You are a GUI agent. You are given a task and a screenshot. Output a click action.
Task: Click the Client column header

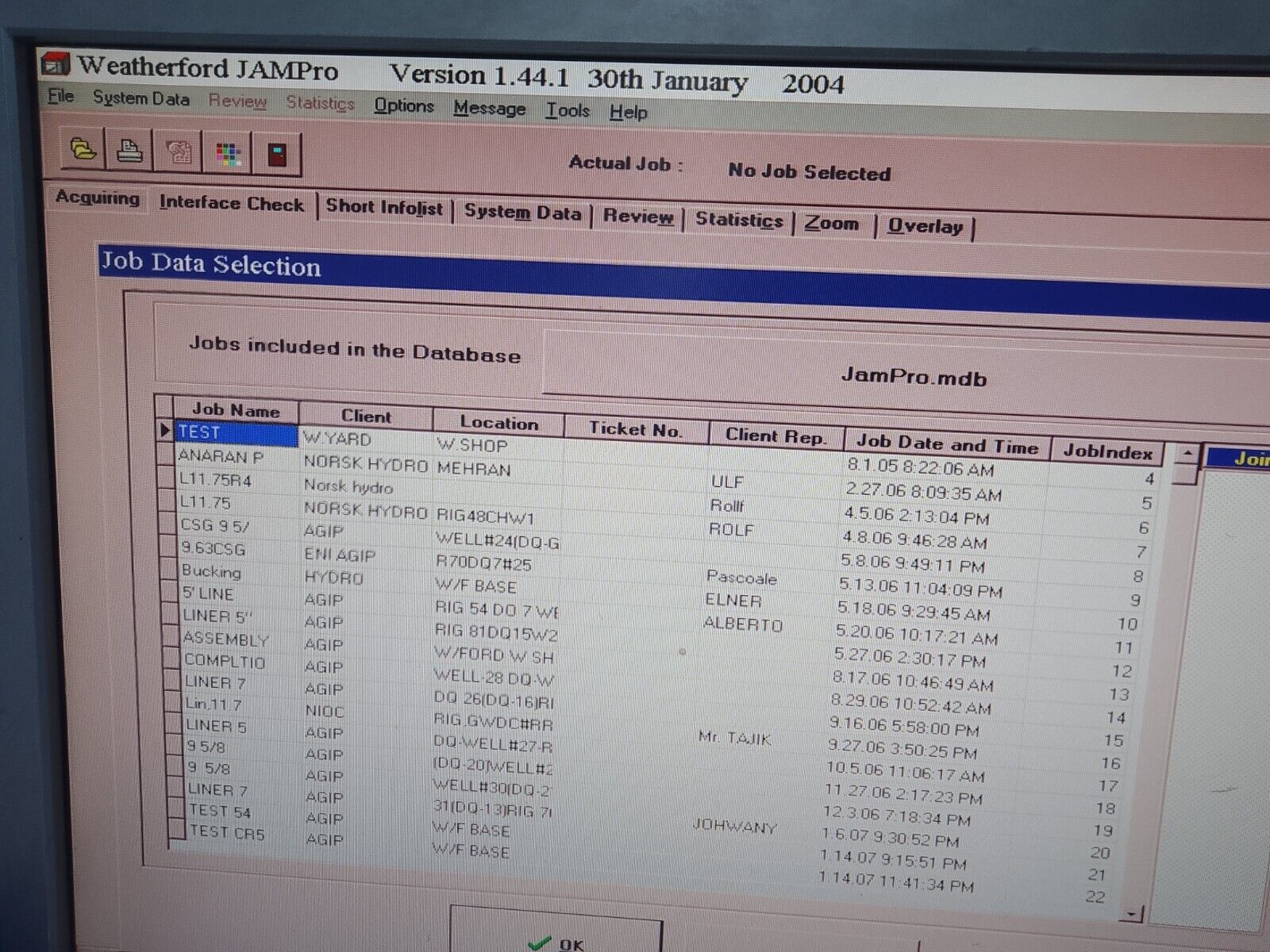point(366,416)
